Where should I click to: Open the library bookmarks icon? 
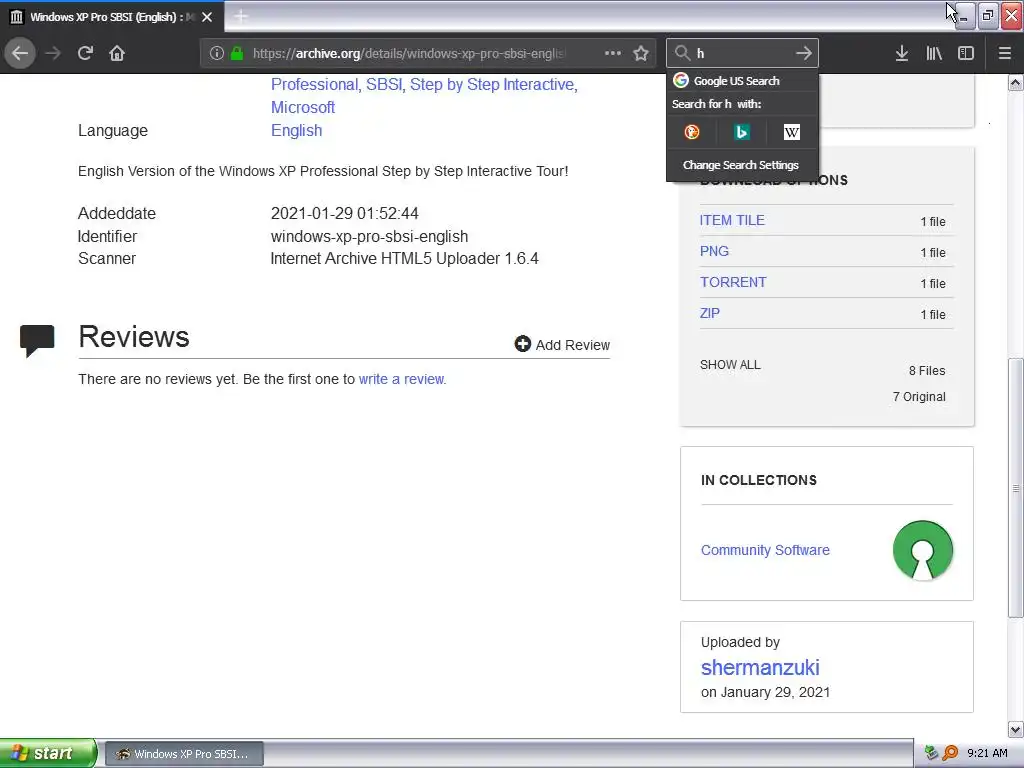(934, 53)
